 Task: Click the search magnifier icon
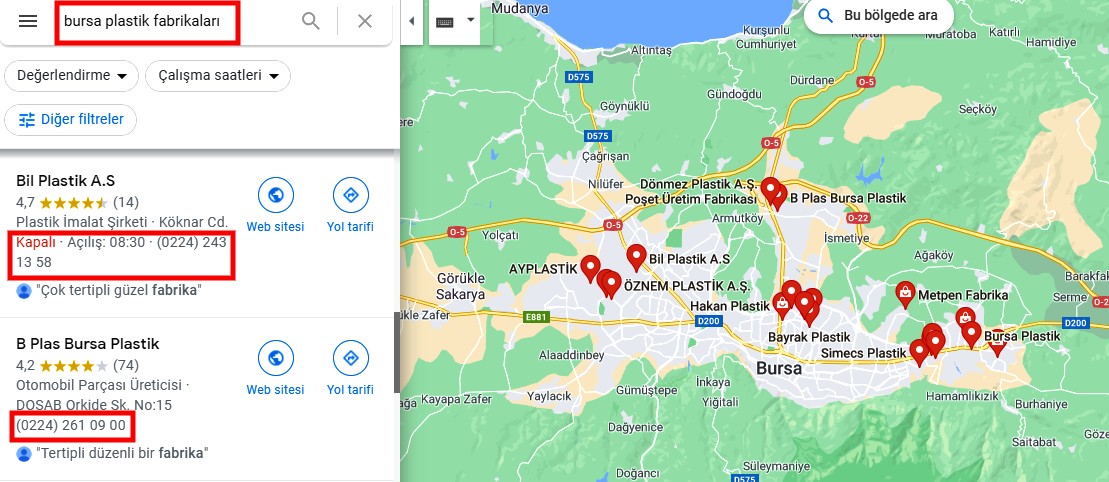[311, 21]
